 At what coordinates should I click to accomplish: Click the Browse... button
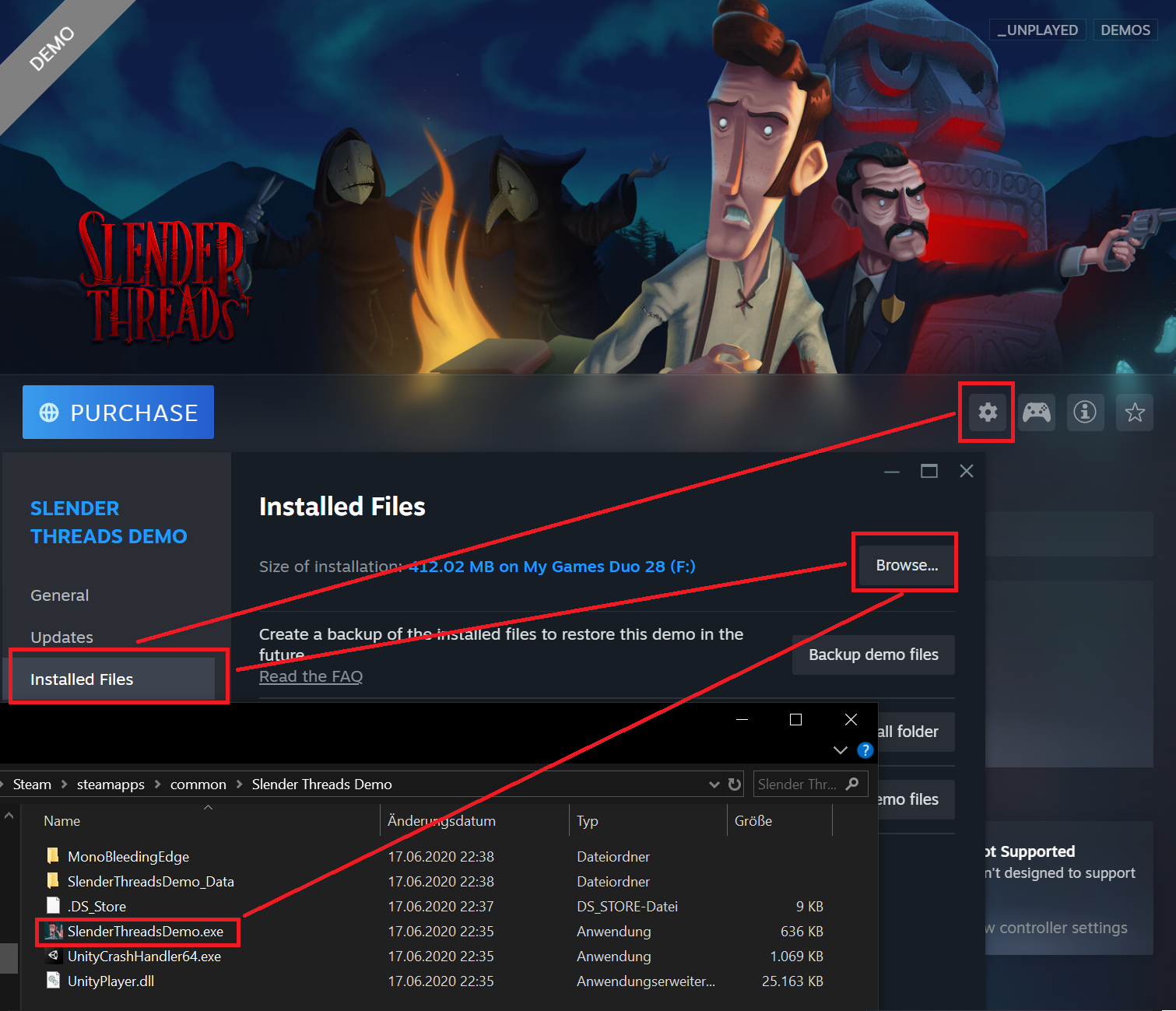point(907,565)
